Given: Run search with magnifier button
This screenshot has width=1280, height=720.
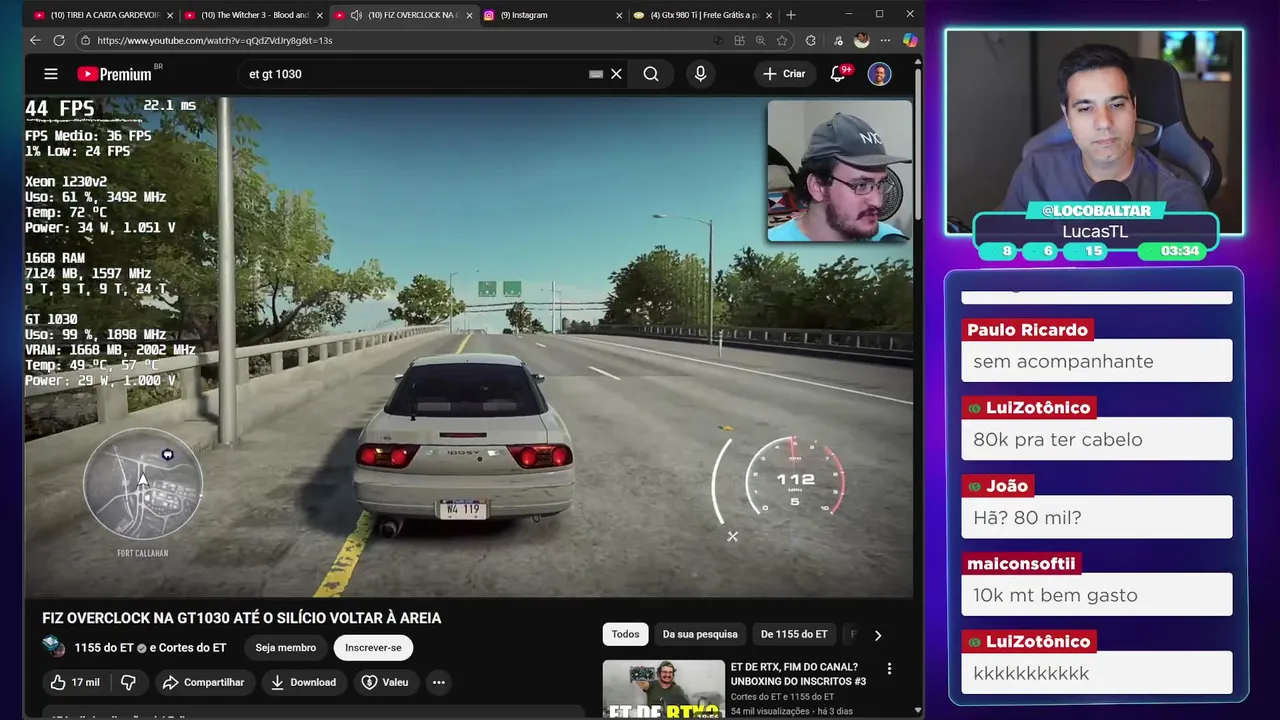Looking at the screenshot, I should coord(651,74).
